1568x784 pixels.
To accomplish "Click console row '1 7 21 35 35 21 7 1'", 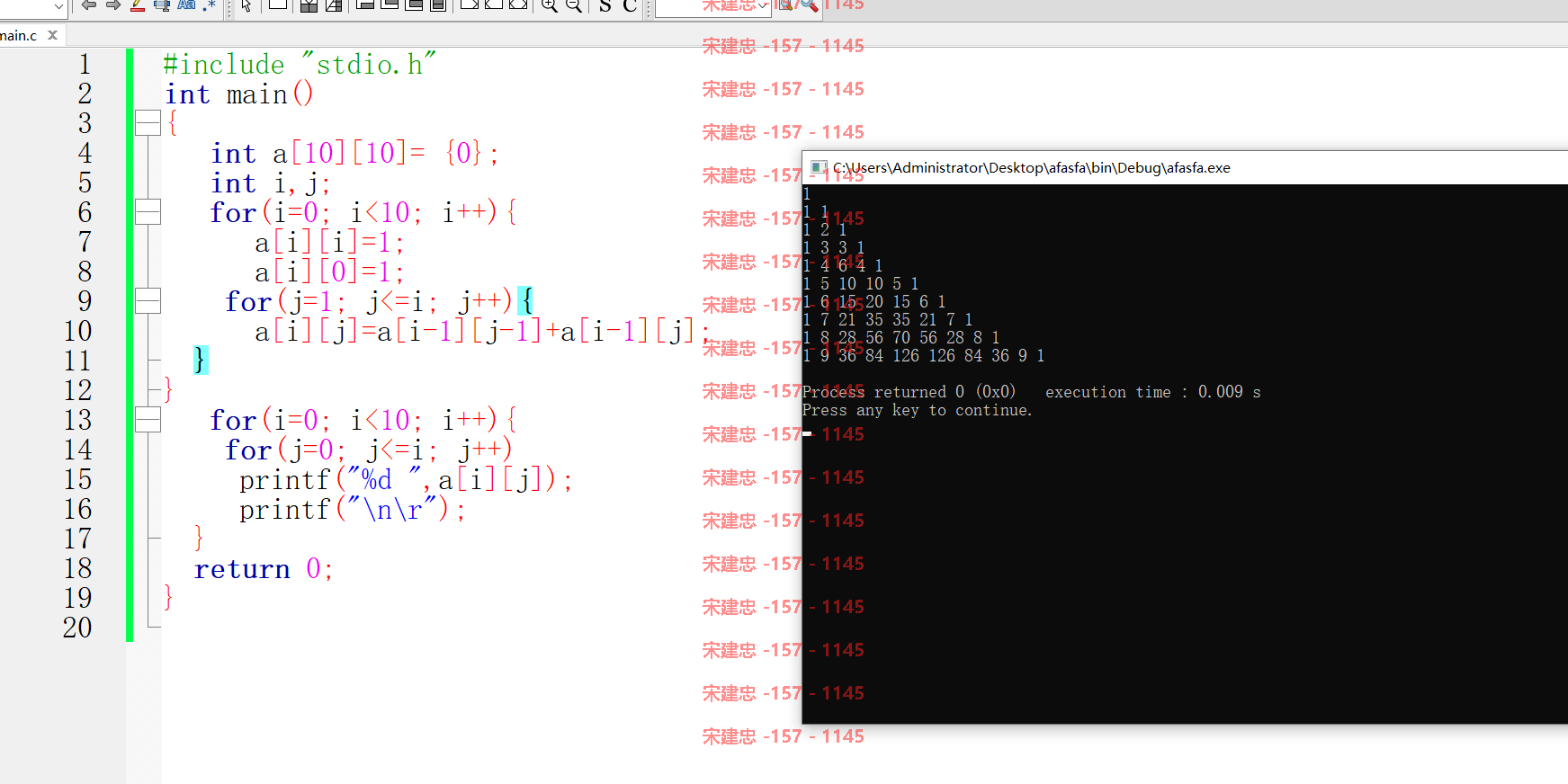I will click(x=888, y=319).
